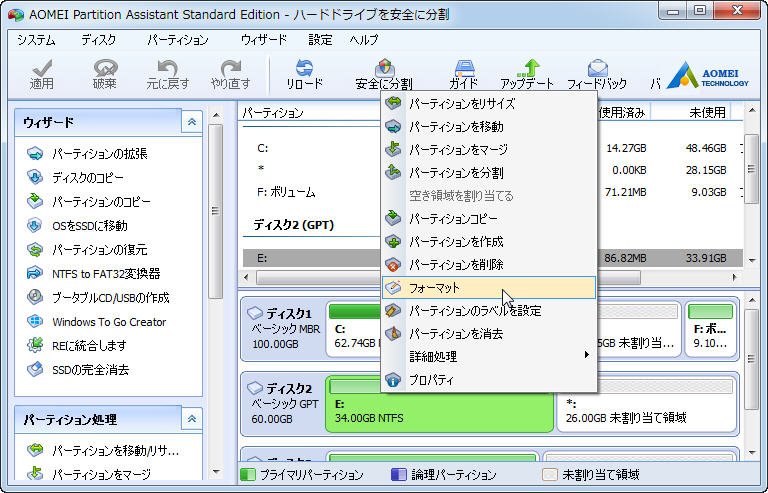Click the プライマリパーティション green legend swatch

247,474
